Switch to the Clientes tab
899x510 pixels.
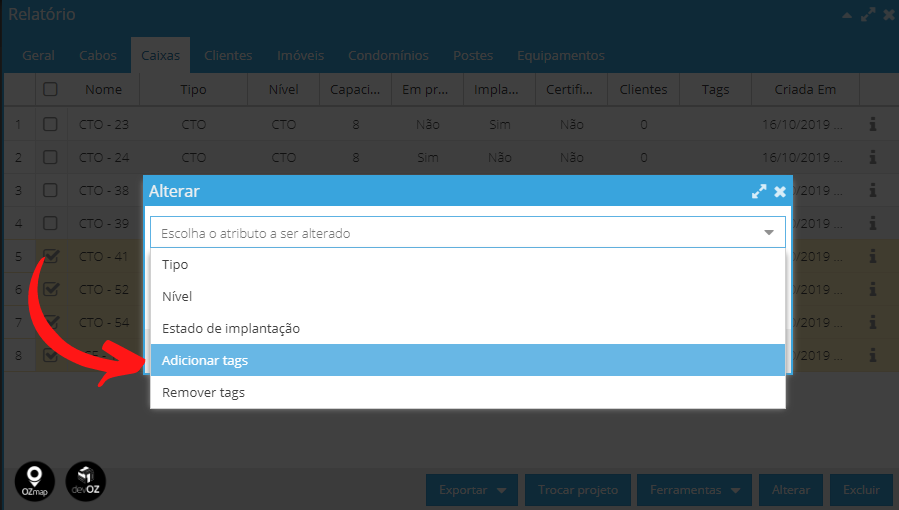[x=228, y=56]
